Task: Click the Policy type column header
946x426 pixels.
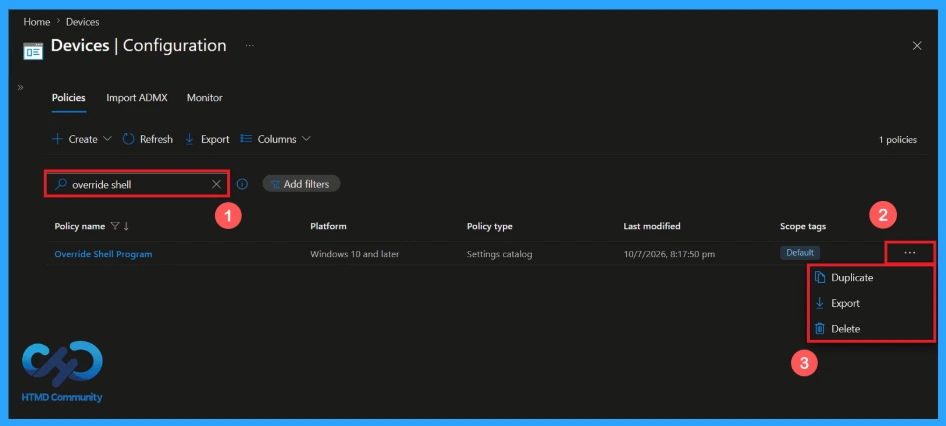Action: 489,226
